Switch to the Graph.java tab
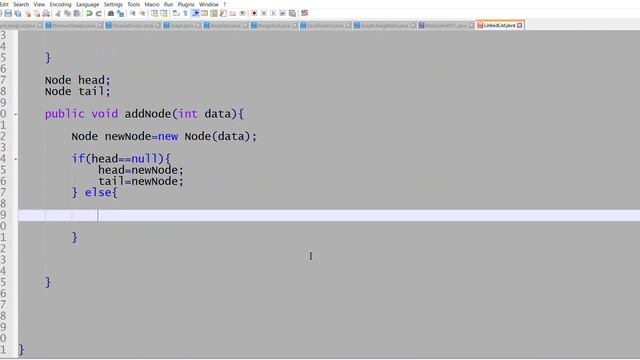The height and width of the screenshot is (360, 640). point(182,25)
